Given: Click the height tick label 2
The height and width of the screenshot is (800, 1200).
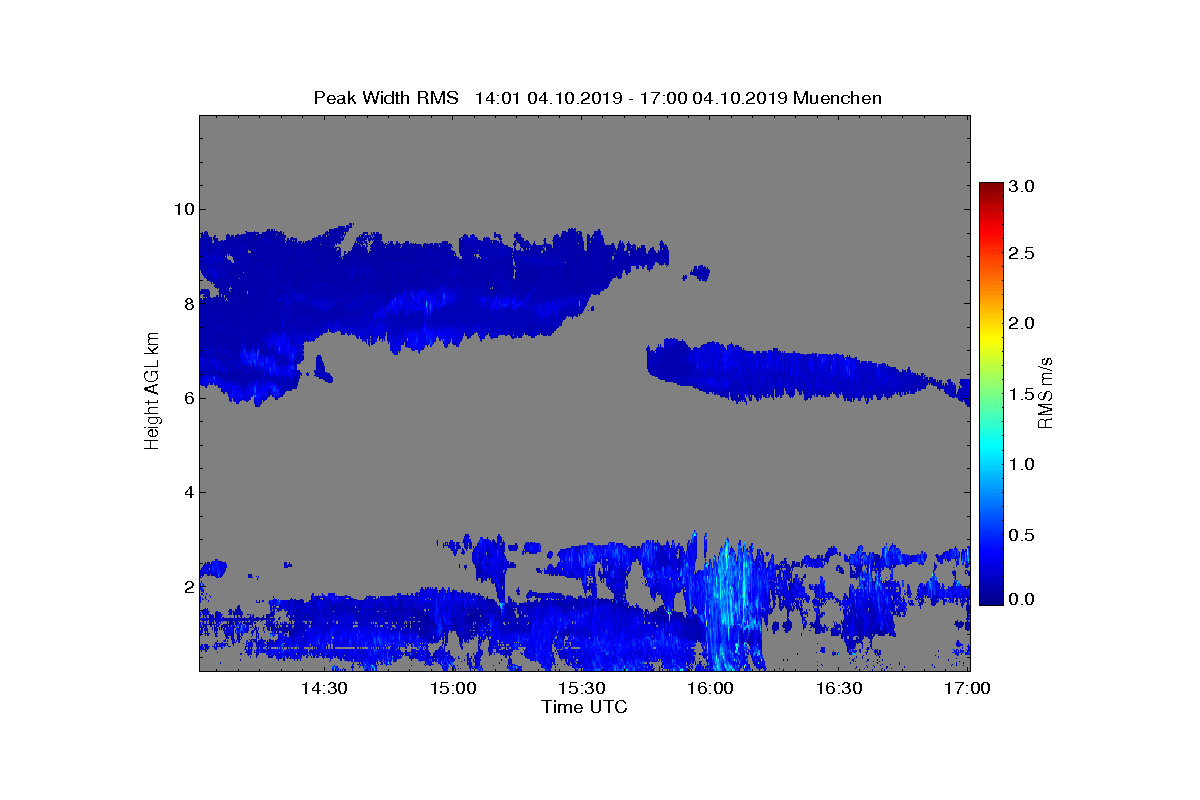Looking at the screenshot, I should (188, 586).
